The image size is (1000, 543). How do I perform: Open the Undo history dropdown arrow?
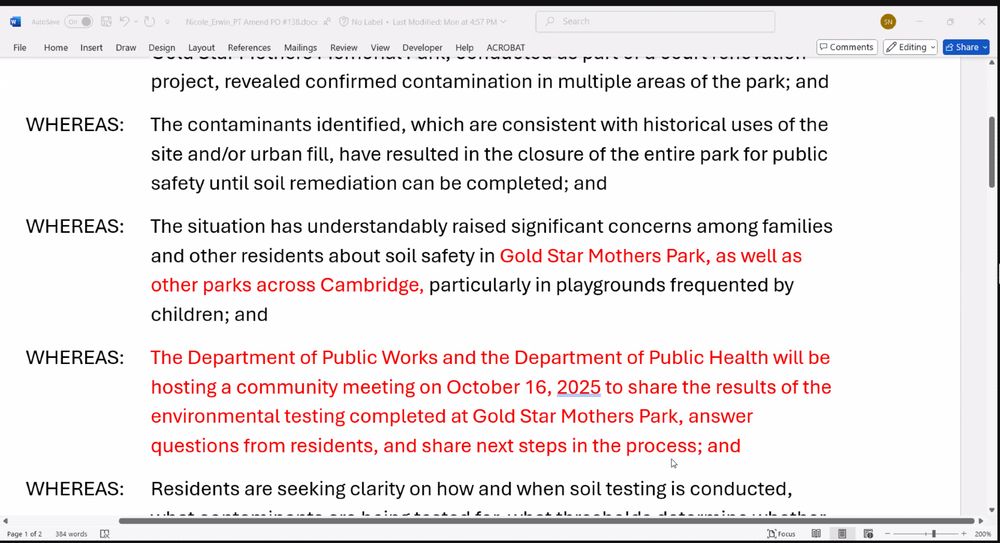point(135,22)
